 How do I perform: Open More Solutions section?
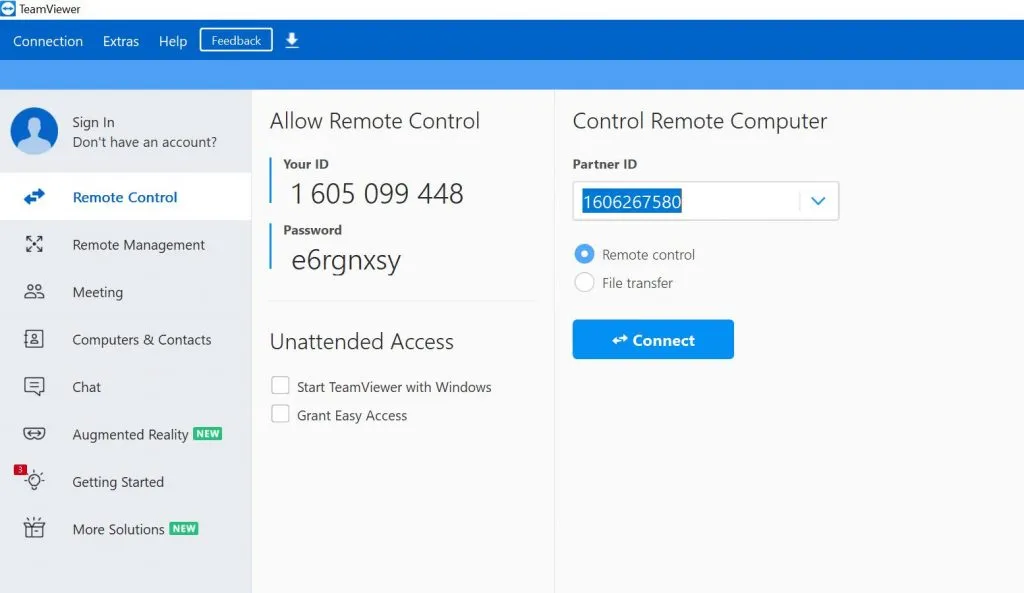coord(125,529)
